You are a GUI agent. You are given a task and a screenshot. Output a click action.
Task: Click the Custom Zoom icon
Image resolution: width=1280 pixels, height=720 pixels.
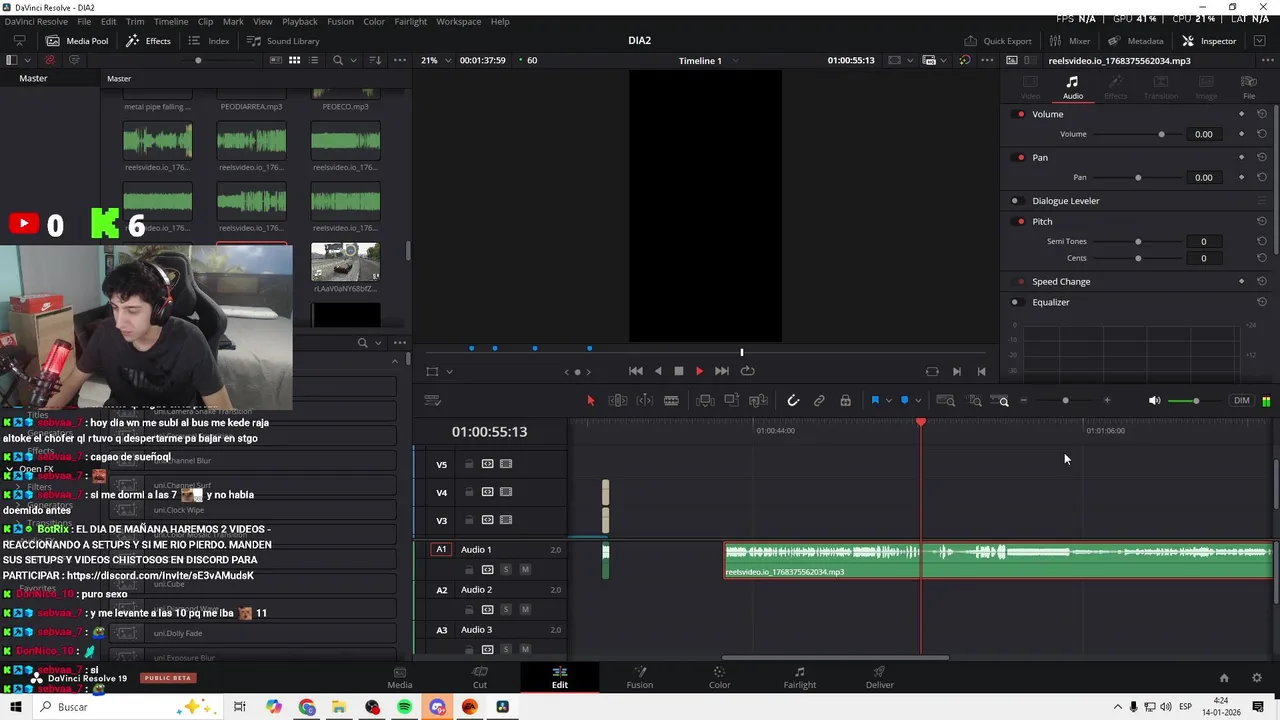(1000, 401)
